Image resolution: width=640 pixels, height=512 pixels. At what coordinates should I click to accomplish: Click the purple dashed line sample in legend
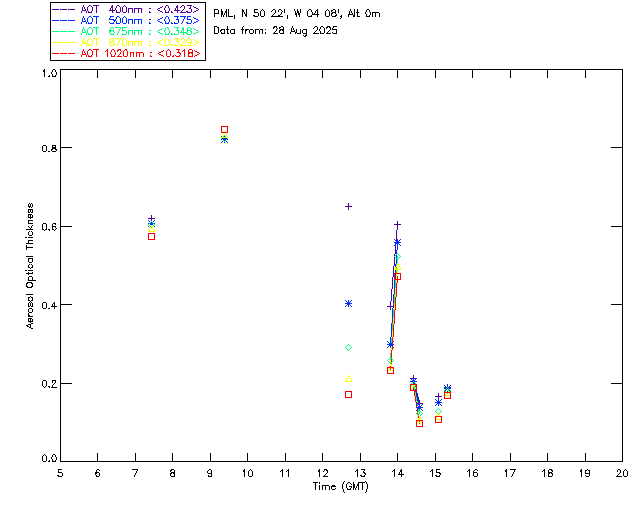click(64, 9)
